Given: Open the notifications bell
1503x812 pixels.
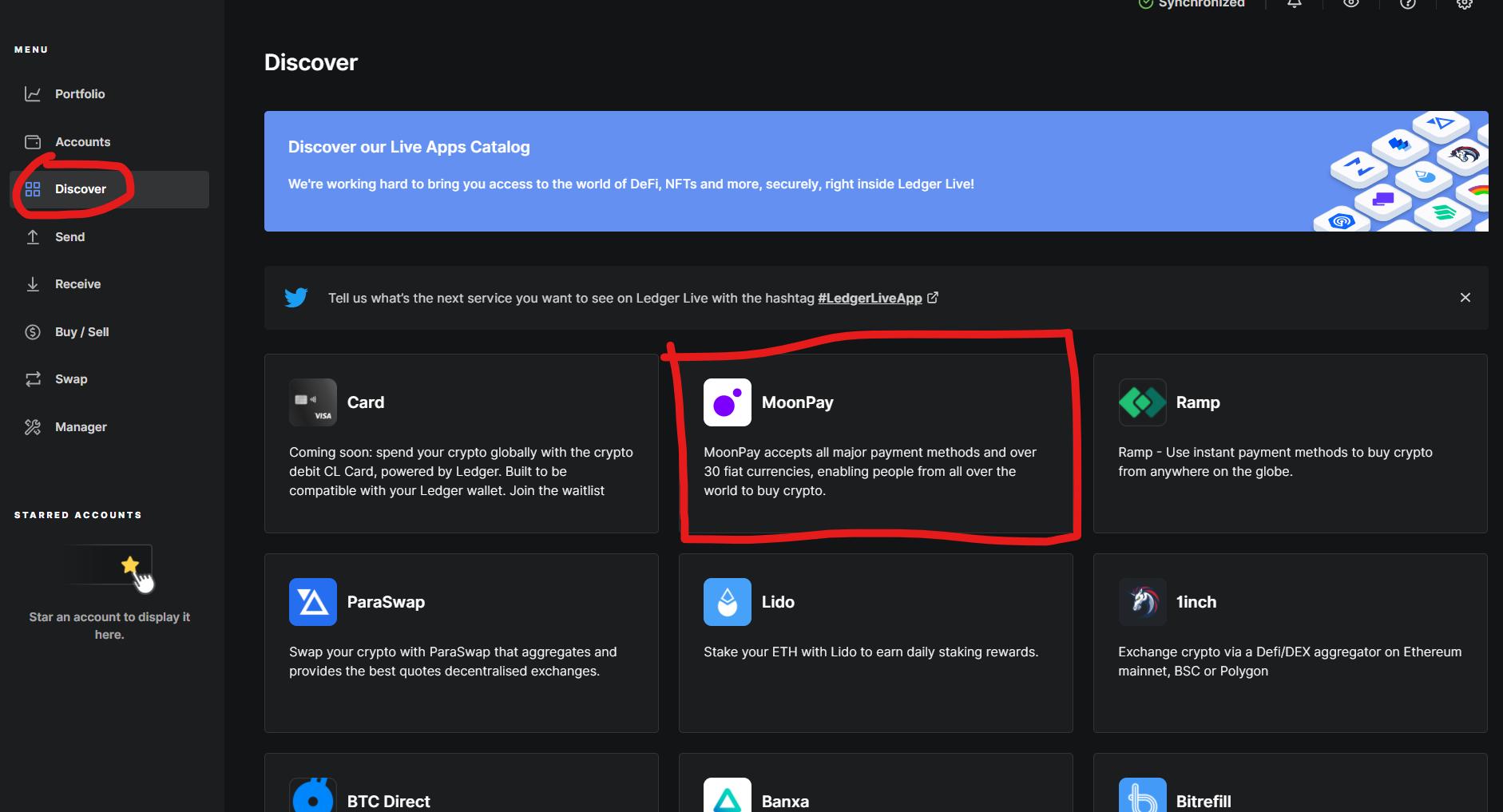Looking at the screenshot, I should [1295, 3].
